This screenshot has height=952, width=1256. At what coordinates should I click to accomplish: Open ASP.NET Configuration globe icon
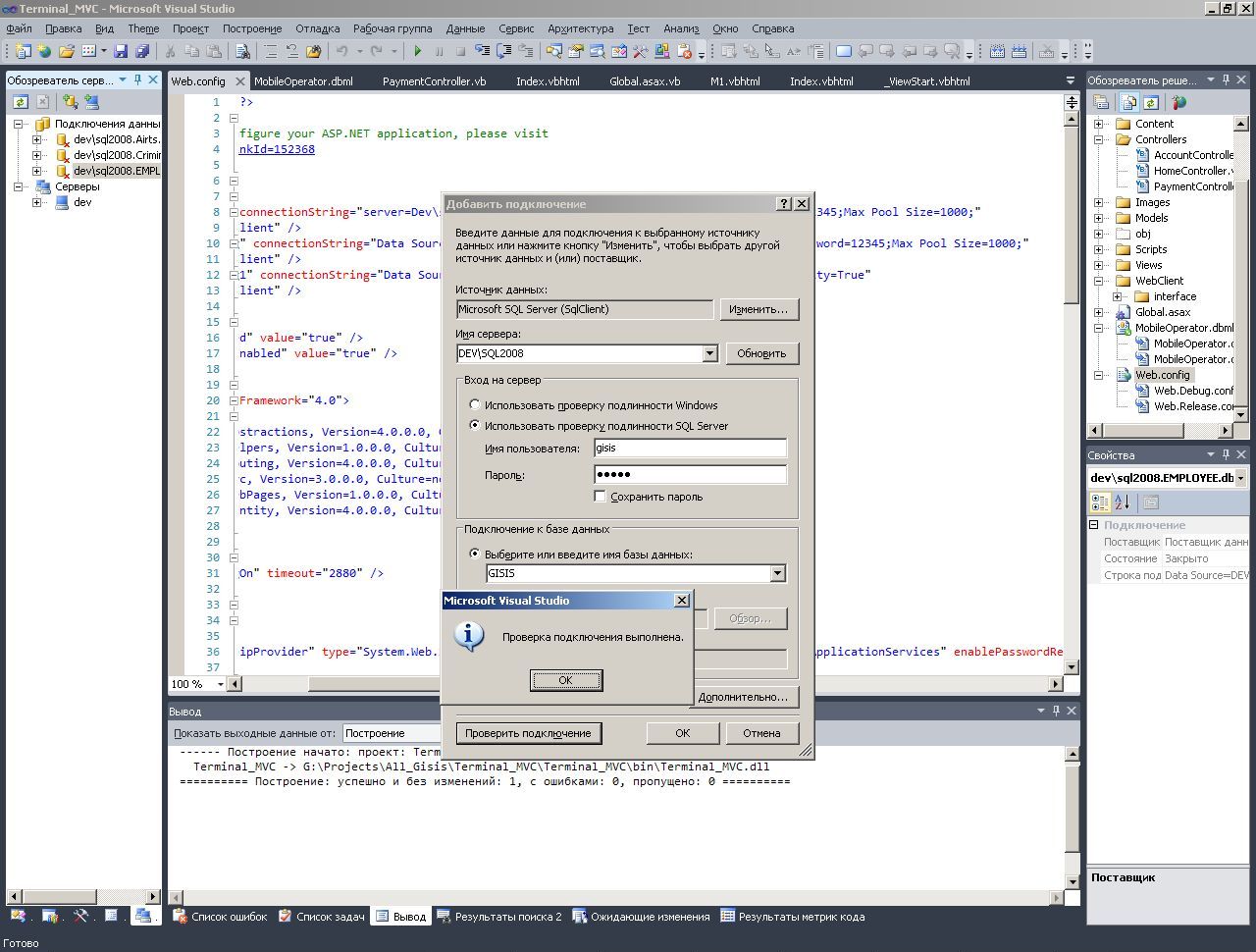point(1178,102)
